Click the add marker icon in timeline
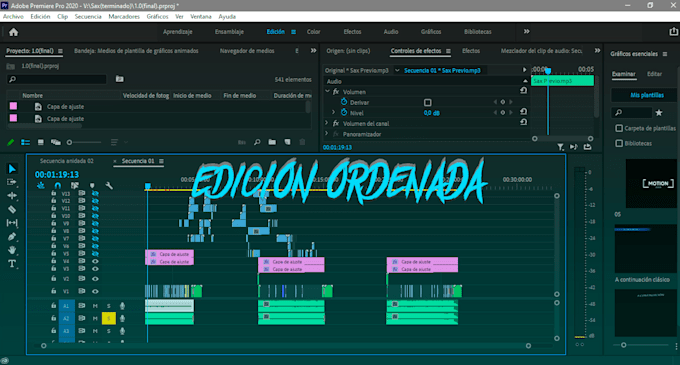Screen dimensions: 680x365 tap(92, 186)
